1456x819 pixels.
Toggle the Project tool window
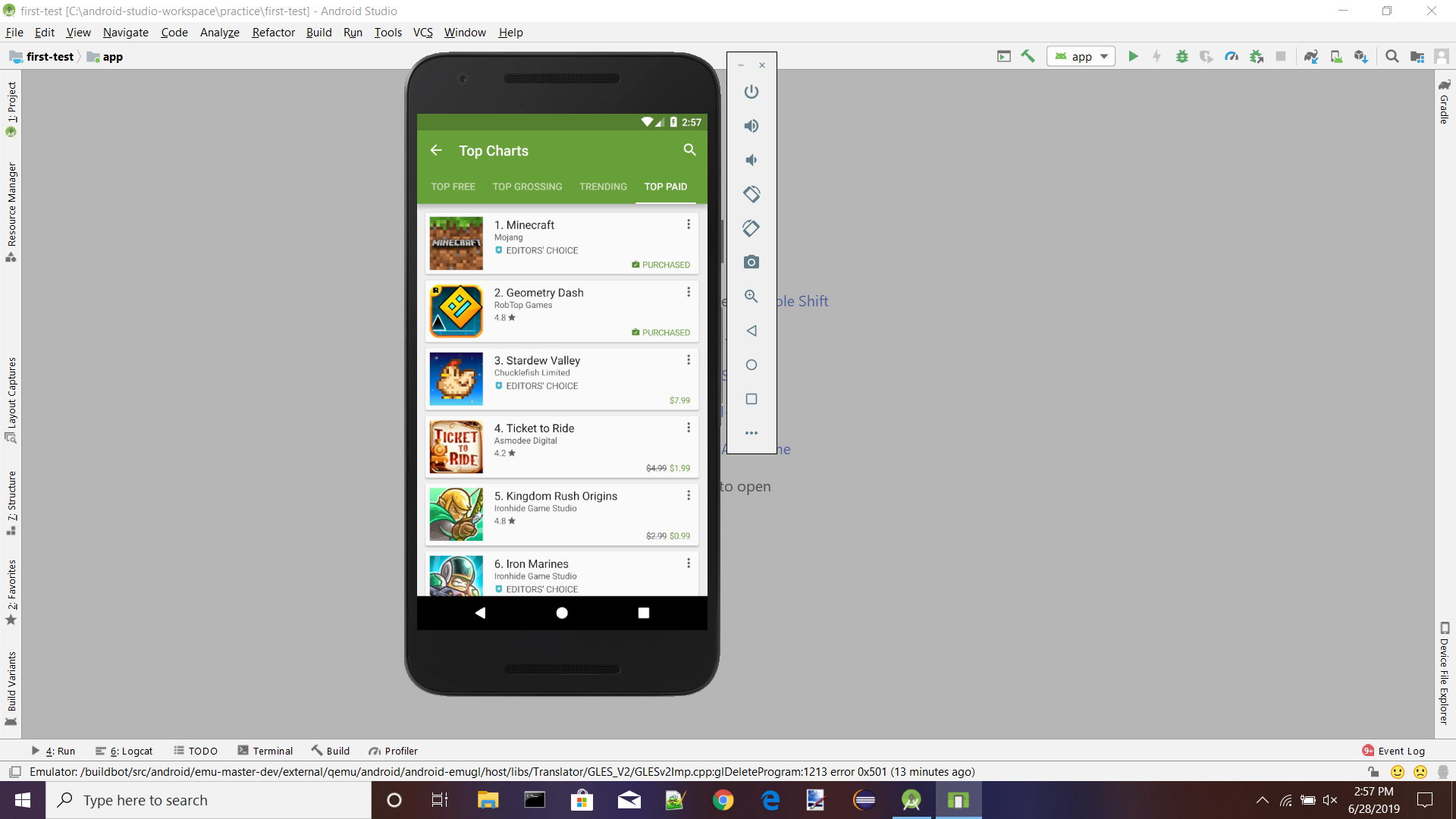tap(11, 108)
